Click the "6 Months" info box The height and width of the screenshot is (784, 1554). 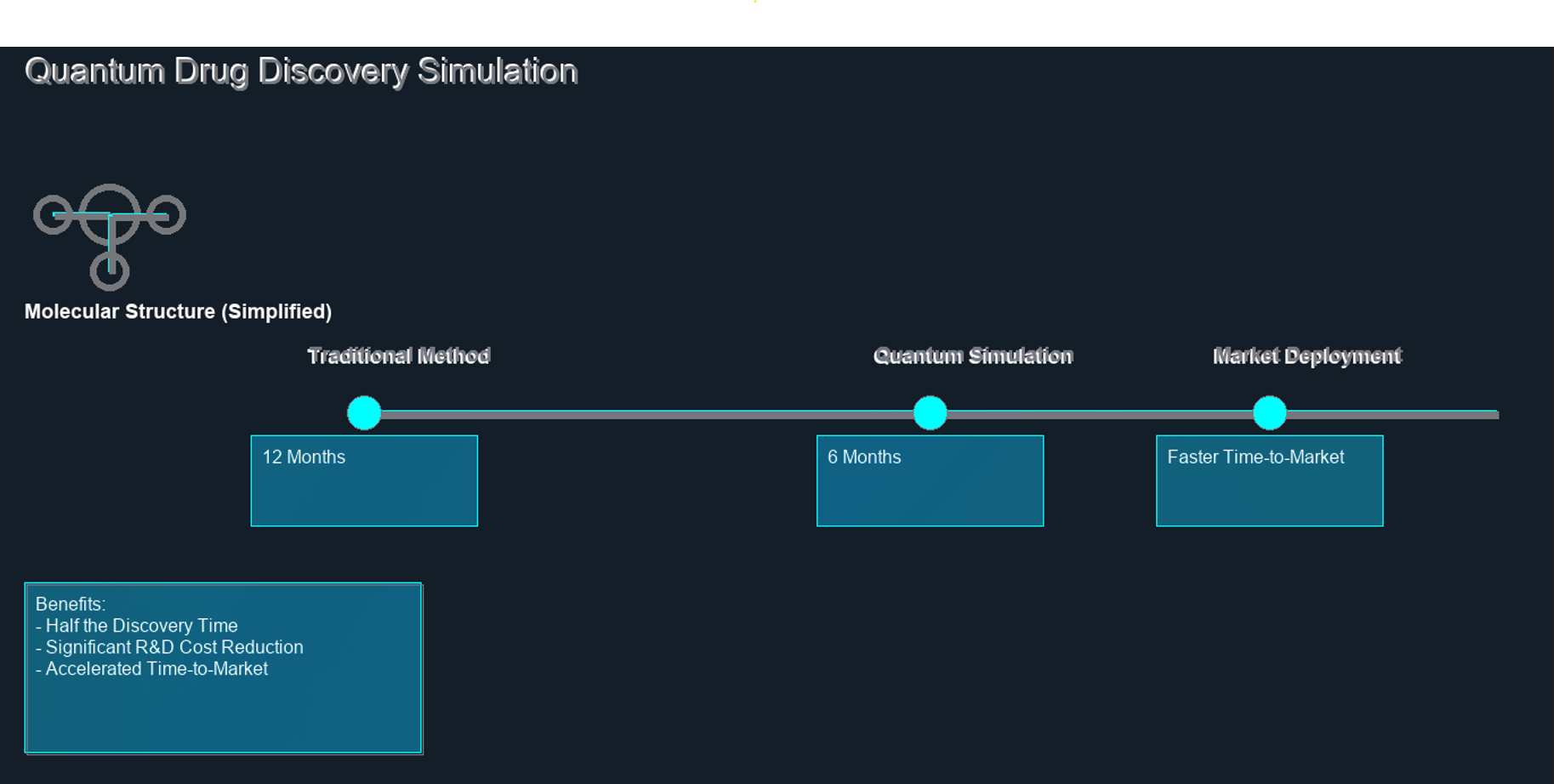click(x=930, y=481)
